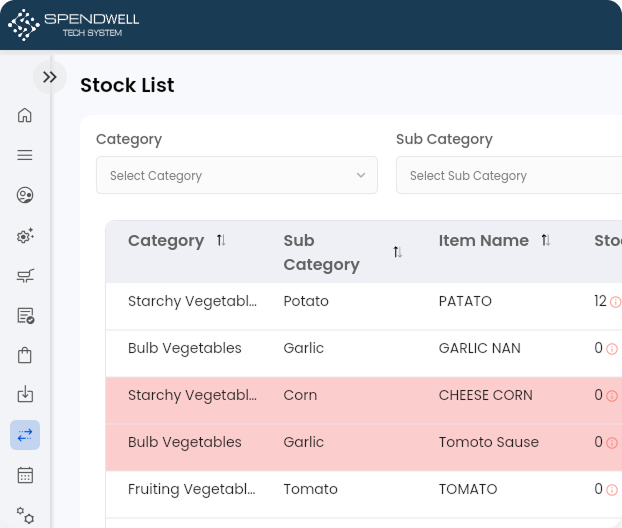Screen dimensions: 622x528
Task: Click Garlic in the Tomoto Sause row
Action: point(303,442)
